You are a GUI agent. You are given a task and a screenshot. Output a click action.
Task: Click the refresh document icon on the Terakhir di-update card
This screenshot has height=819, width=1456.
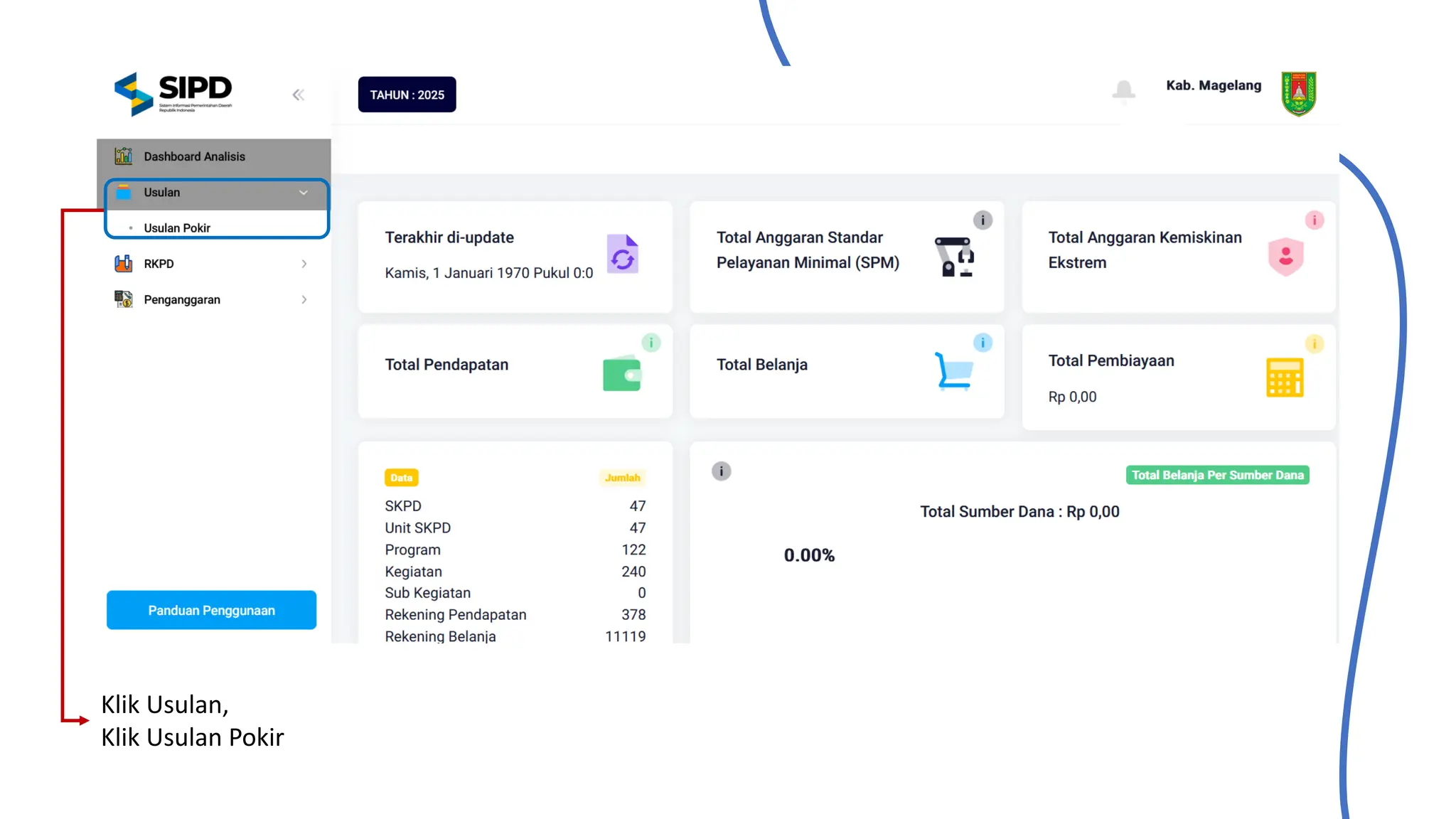tap(622, 255)
